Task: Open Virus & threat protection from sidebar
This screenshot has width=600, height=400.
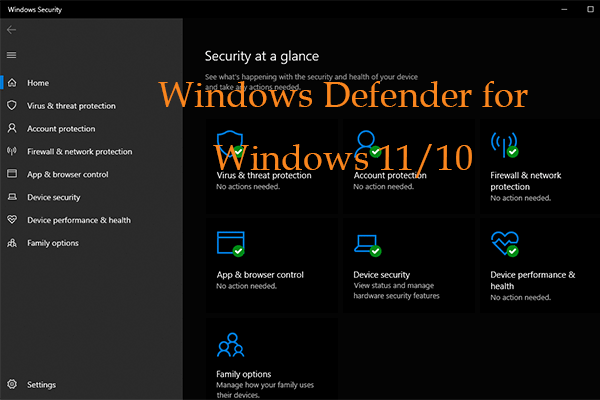Action: point(71,106)
